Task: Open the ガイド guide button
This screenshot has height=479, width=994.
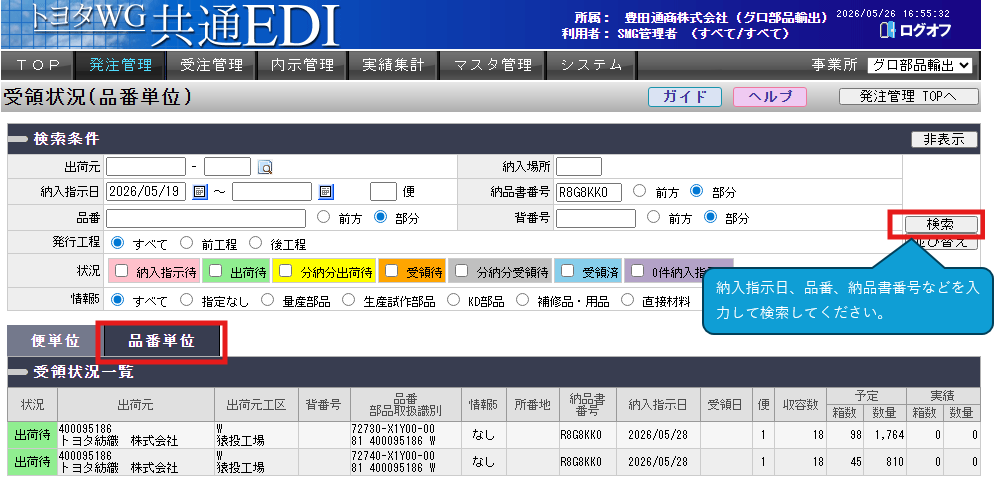Action: (685, 96)
